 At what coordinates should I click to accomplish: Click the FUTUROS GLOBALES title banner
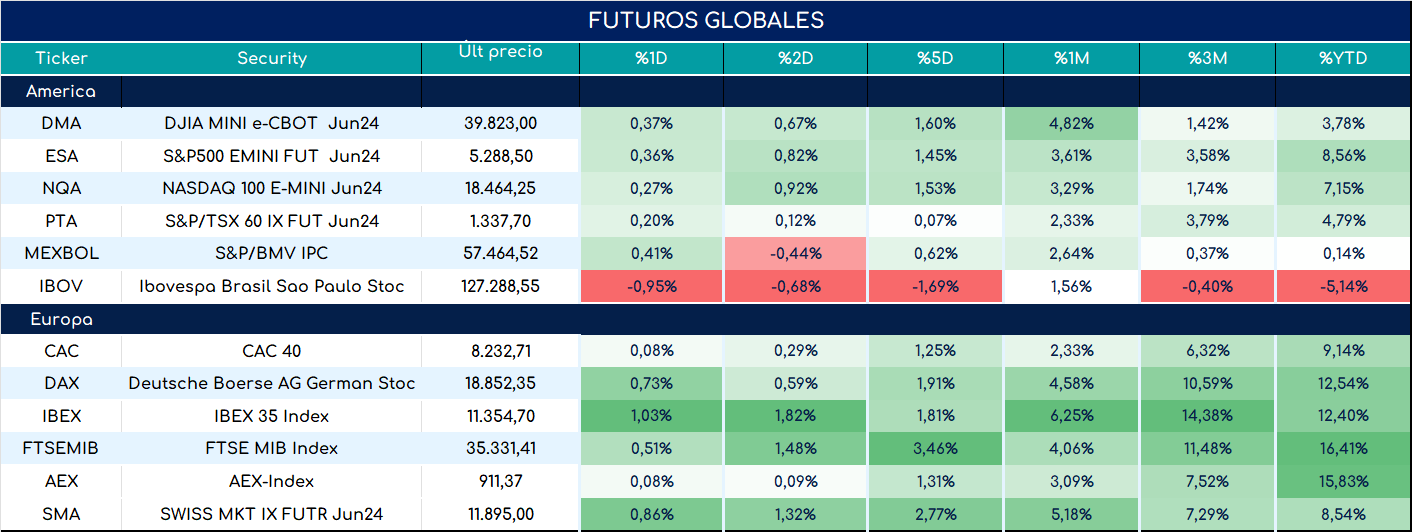click(706, 21)
